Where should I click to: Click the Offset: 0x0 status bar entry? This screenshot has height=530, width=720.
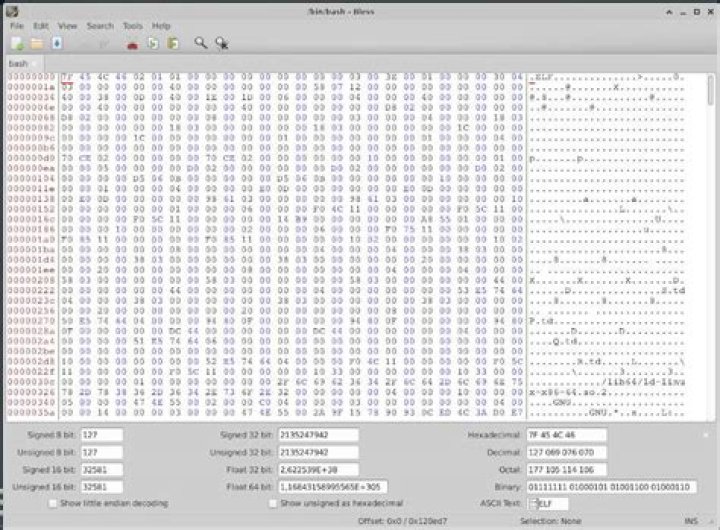click(x=402, y=521)
